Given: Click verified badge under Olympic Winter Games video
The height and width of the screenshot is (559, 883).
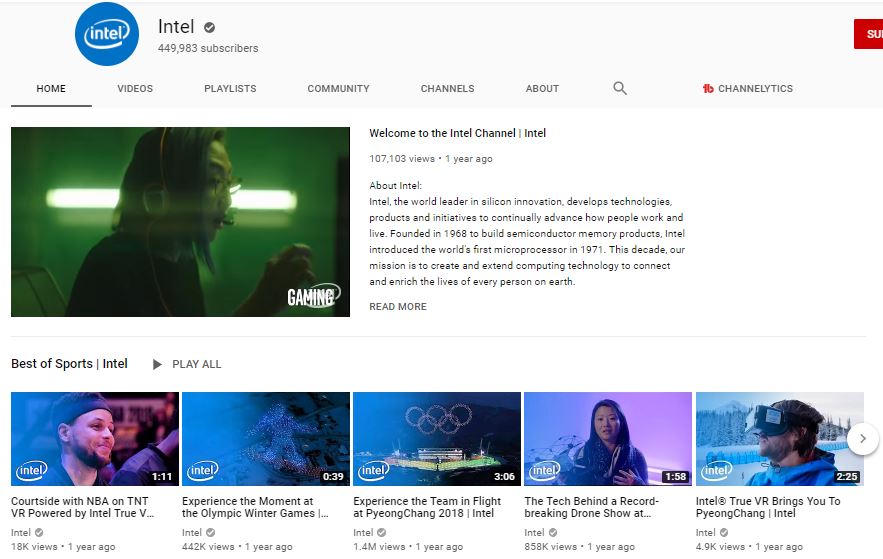Looking at the screenshot, I should (x=210, y=533).
